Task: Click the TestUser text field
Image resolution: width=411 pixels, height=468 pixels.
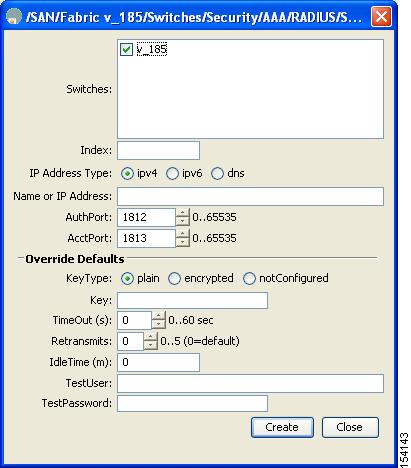Action: [x=250, y=383]
